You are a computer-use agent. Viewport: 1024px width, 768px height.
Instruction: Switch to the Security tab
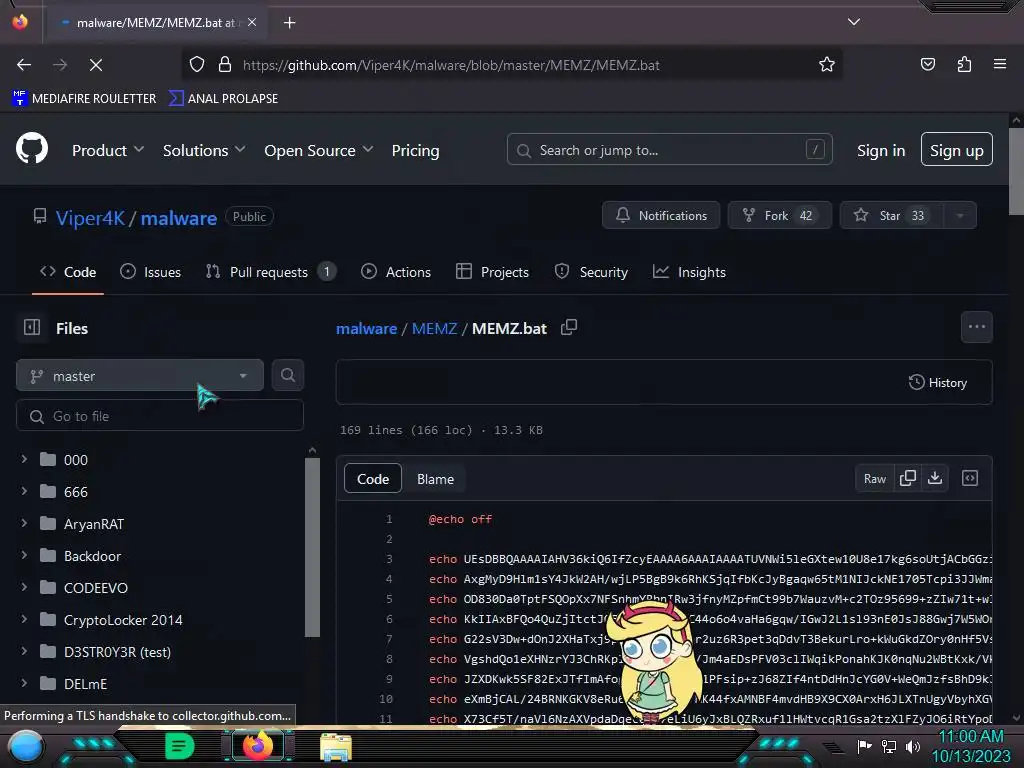pos(591,272)
